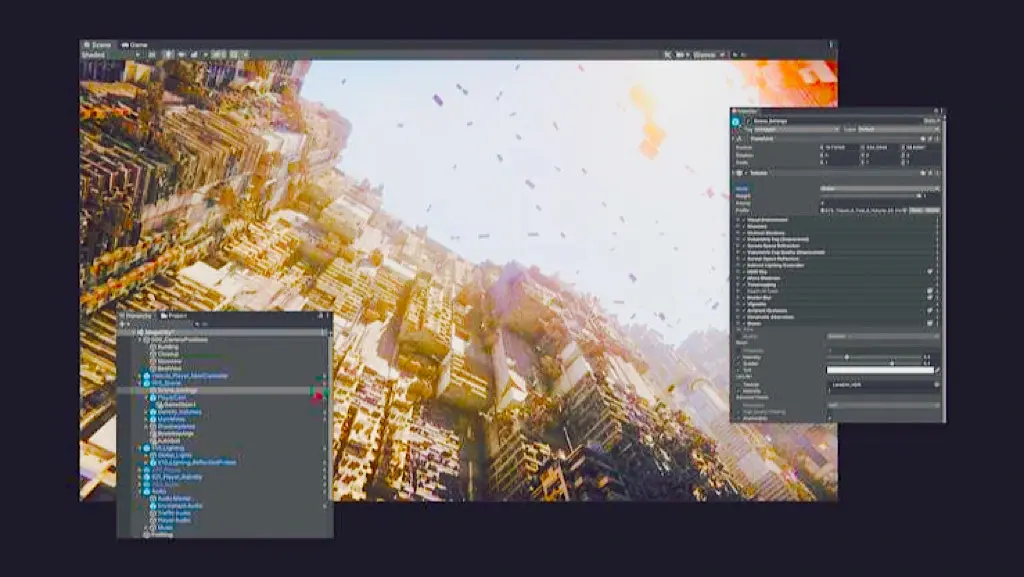Open the Tag dropdown in Inspector
The height and width of the screenshot is (577, 1024).
[x=797, y=129]
